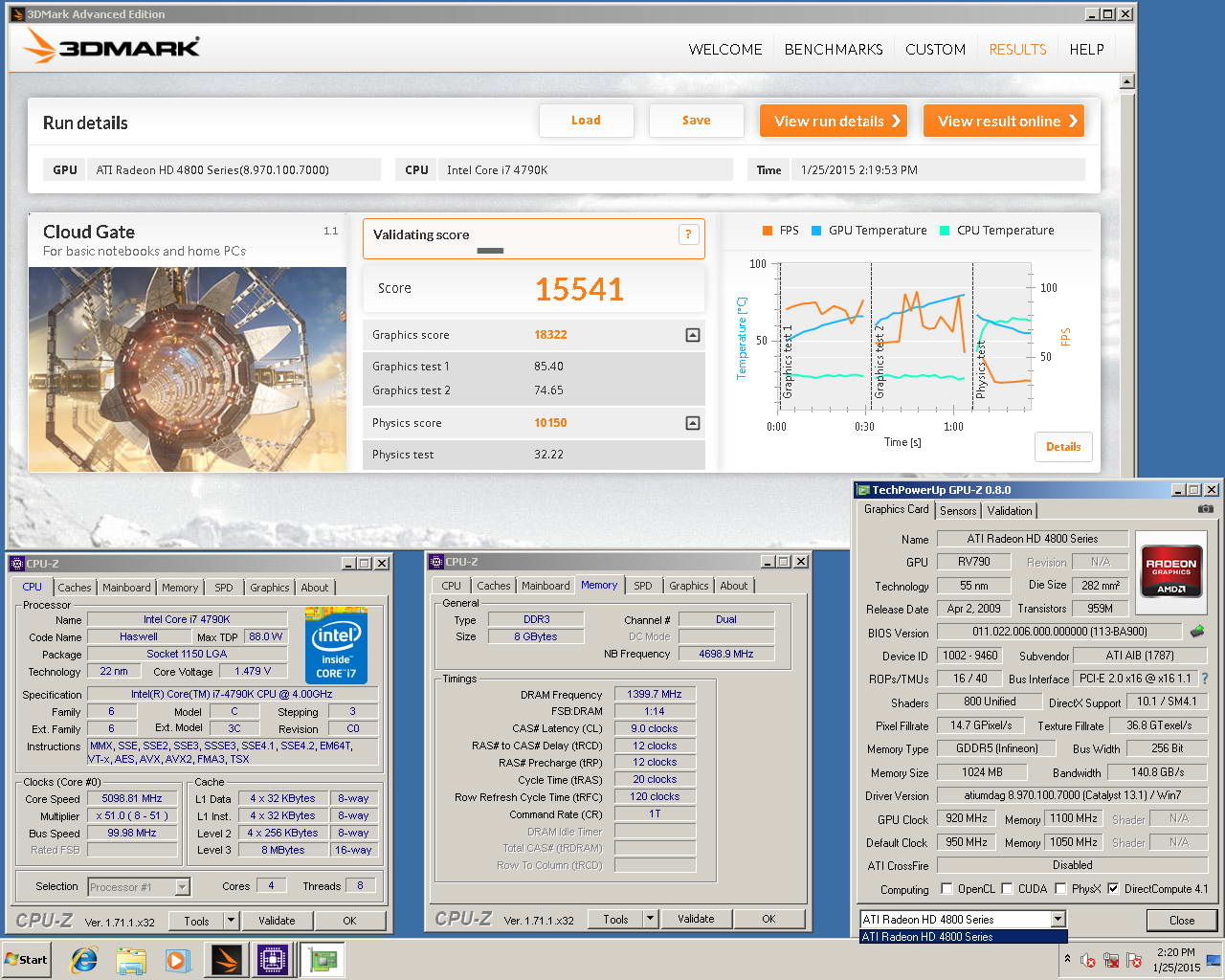
Task: Click the taskbar clock showing 2:20 PM
Action: [x=1175, y=960]
